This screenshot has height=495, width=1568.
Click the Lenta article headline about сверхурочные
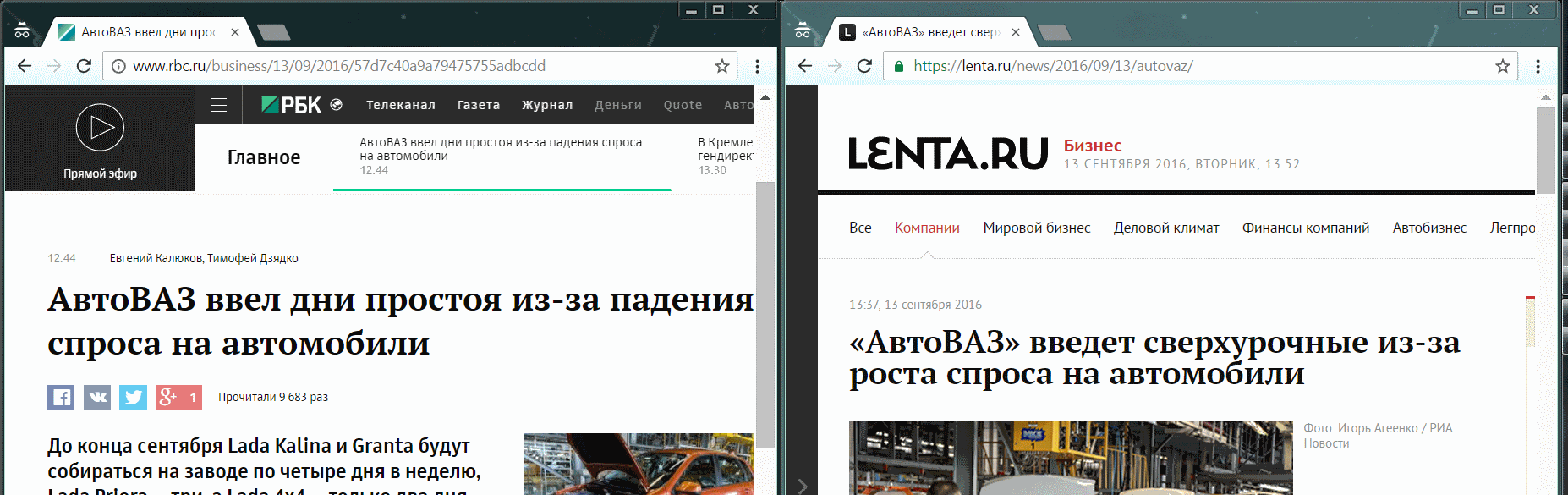[1154, 357]
